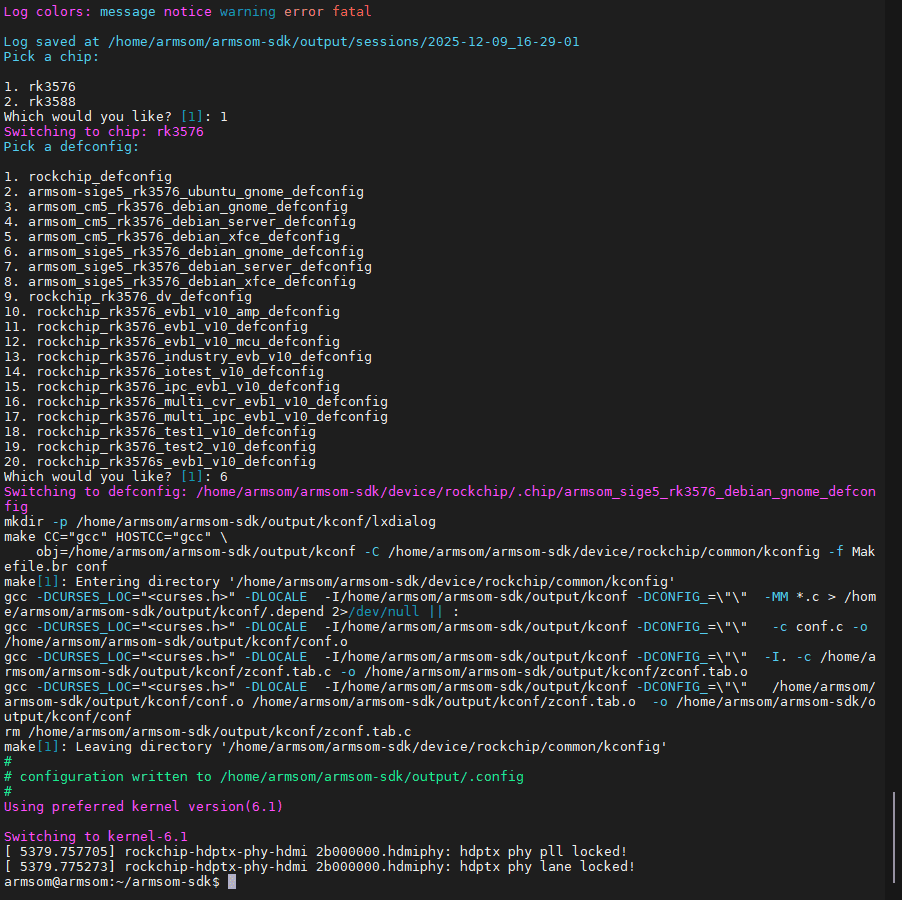The image size is (902, 900).
Task: Click the 'hdptx phy pll locked!' kernel message
Action: [543, 852]
